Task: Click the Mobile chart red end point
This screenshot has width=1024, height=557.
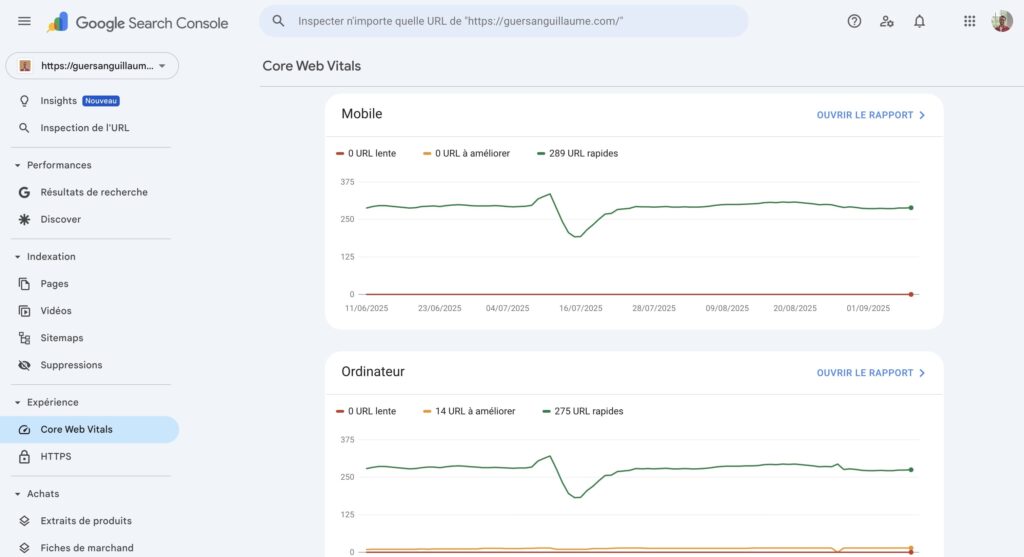Action: coord(911,294)
